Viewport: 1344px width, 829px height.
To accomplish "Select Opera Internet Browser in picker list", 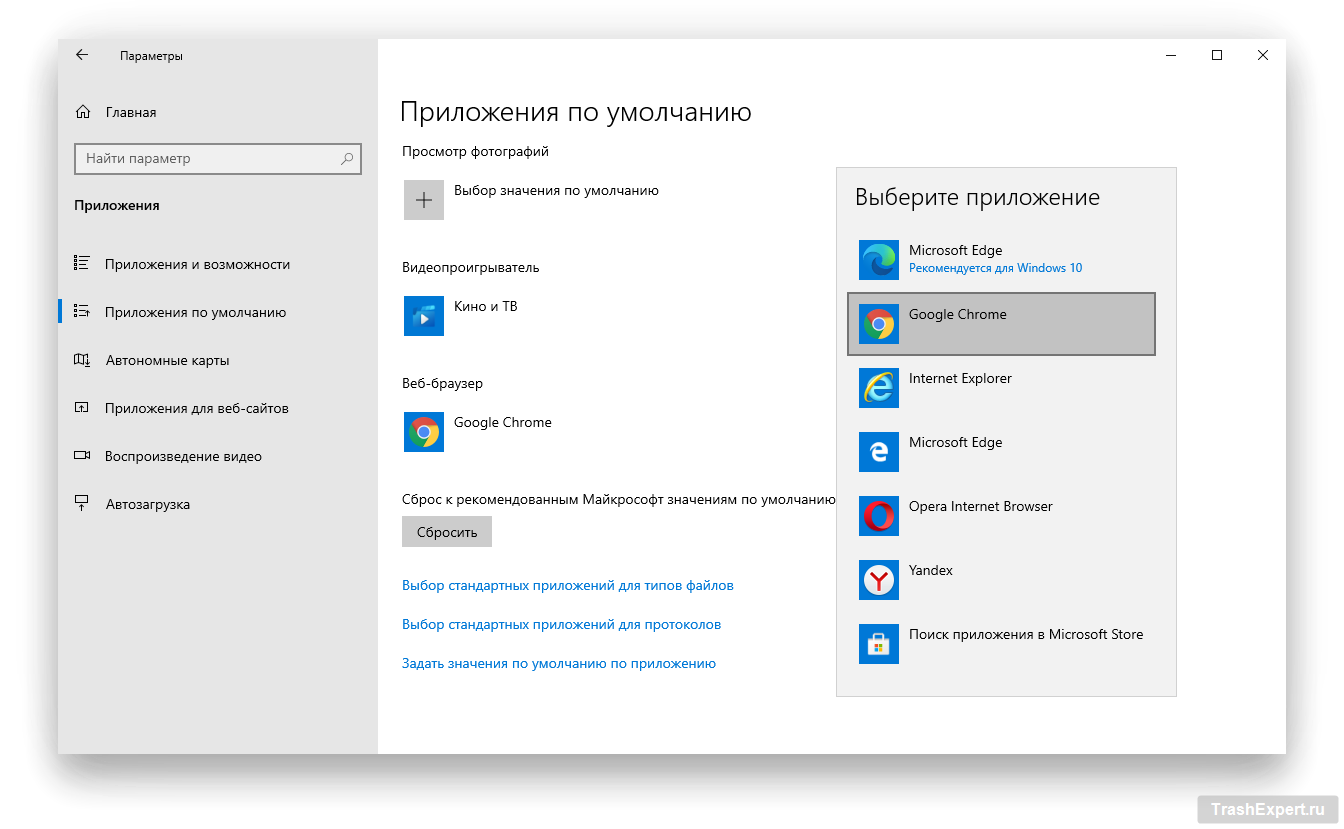I will coord(981,506).
